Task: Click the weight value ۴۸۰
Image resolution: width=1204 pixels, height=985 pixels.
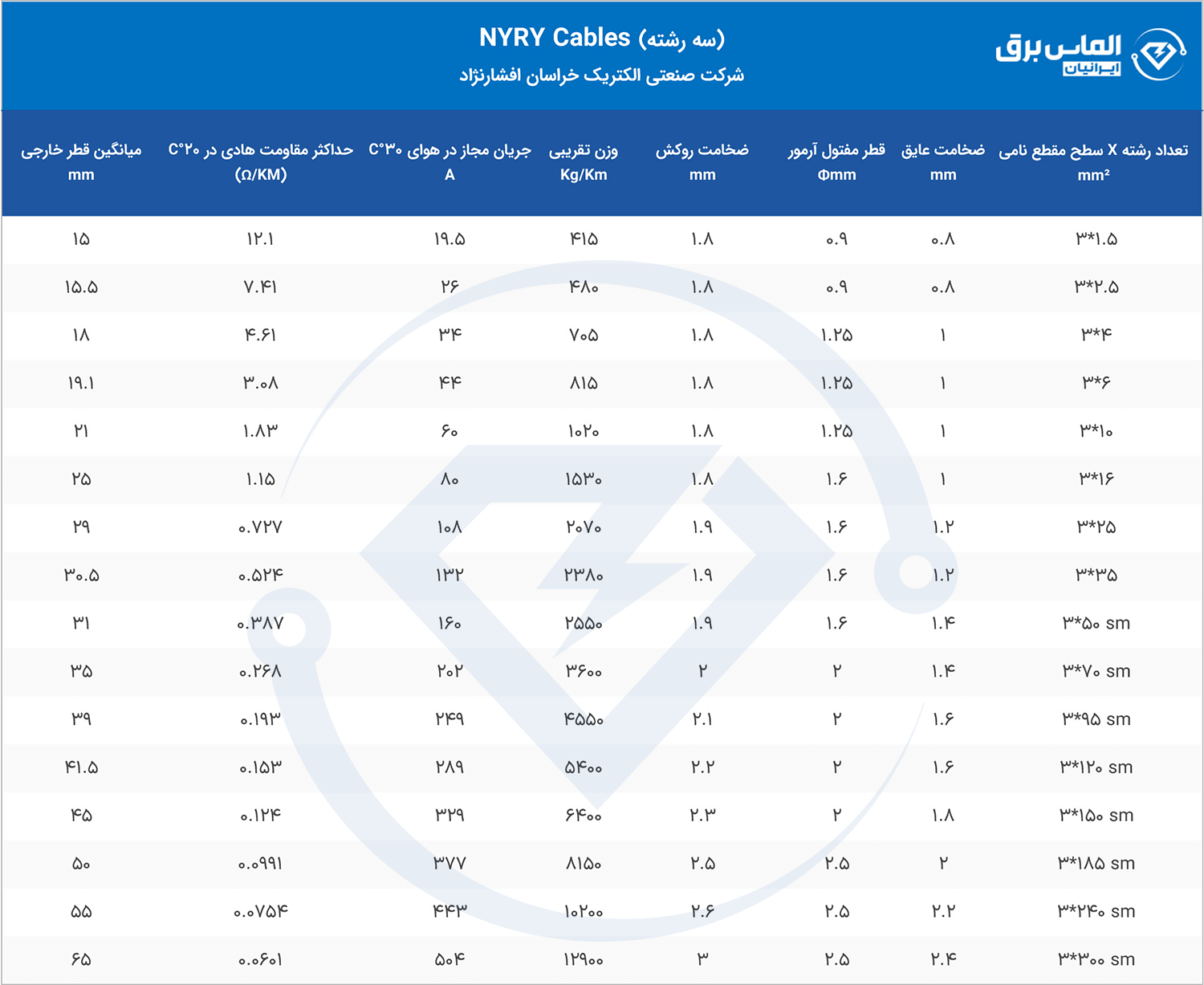Action: (584, 287)
